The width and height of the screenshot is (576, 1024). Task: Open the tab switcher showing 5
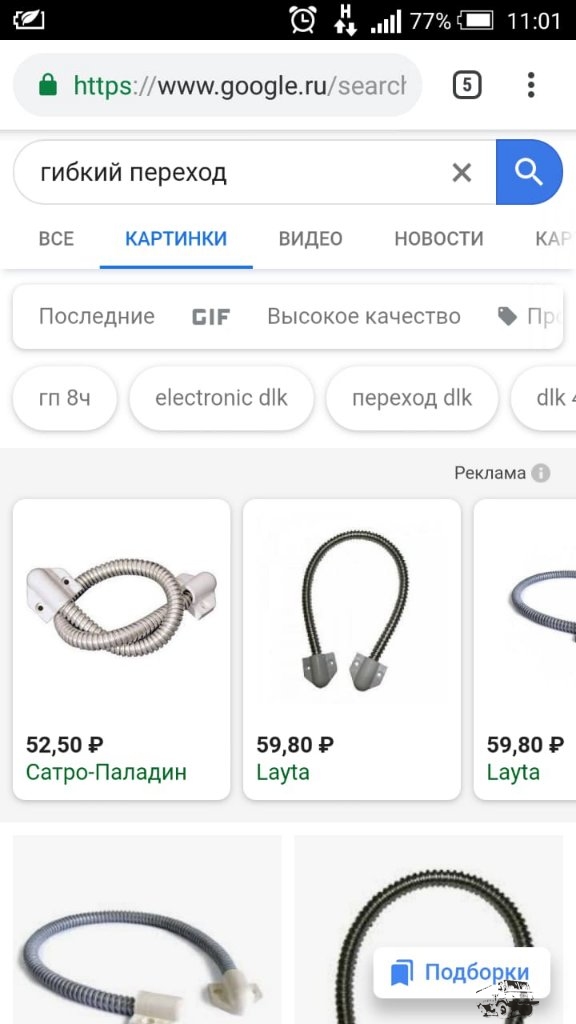[467, 85]
